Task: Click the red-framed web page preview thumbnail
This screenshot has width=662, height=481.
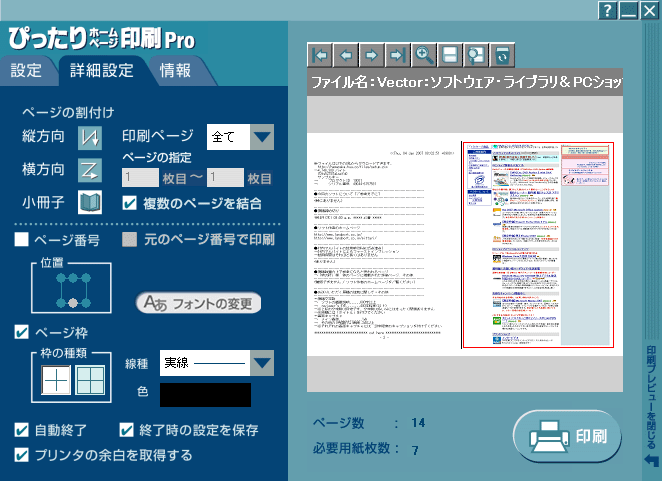Action: tap(538, 245)
